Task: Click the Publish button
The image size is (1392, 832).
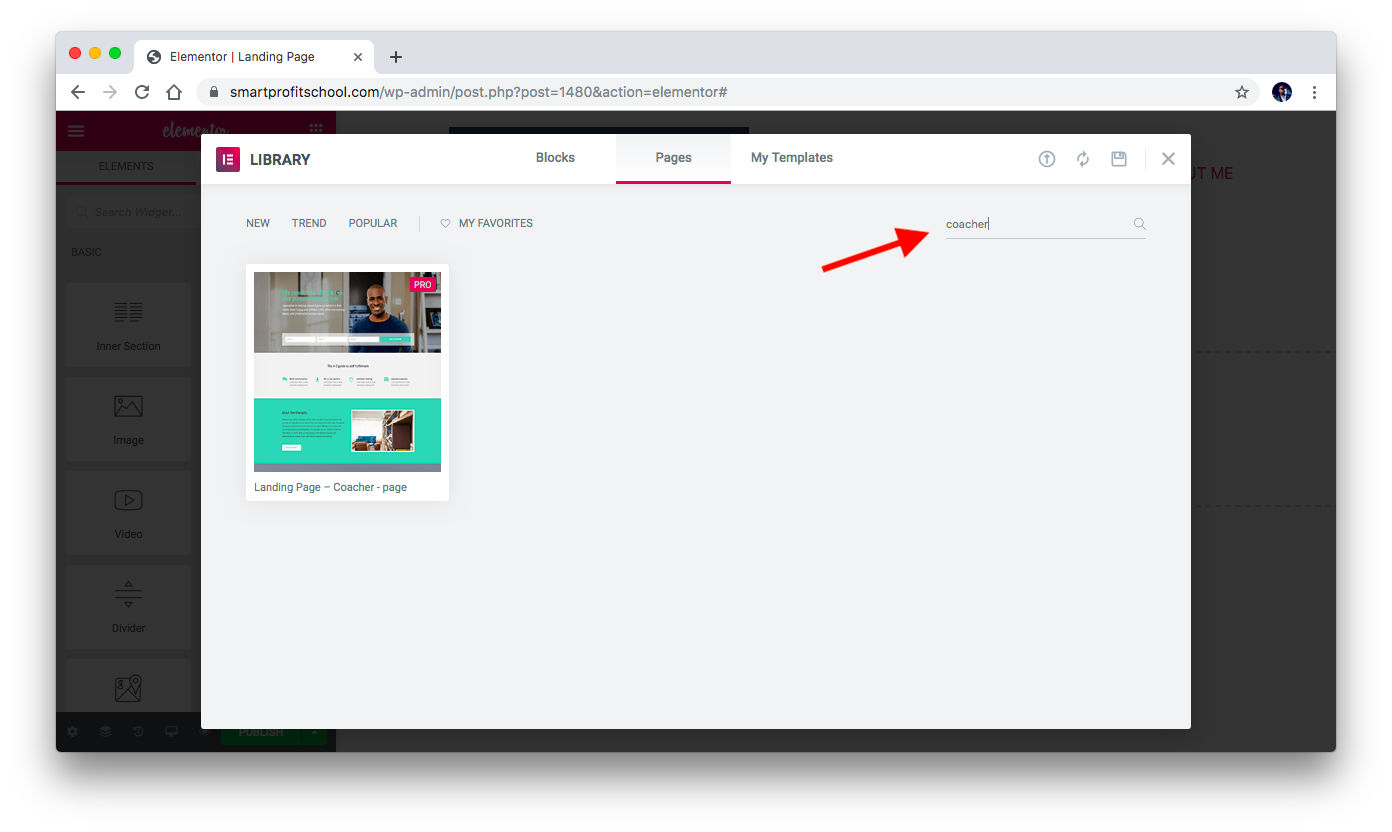Action: [x=260, y=732]
